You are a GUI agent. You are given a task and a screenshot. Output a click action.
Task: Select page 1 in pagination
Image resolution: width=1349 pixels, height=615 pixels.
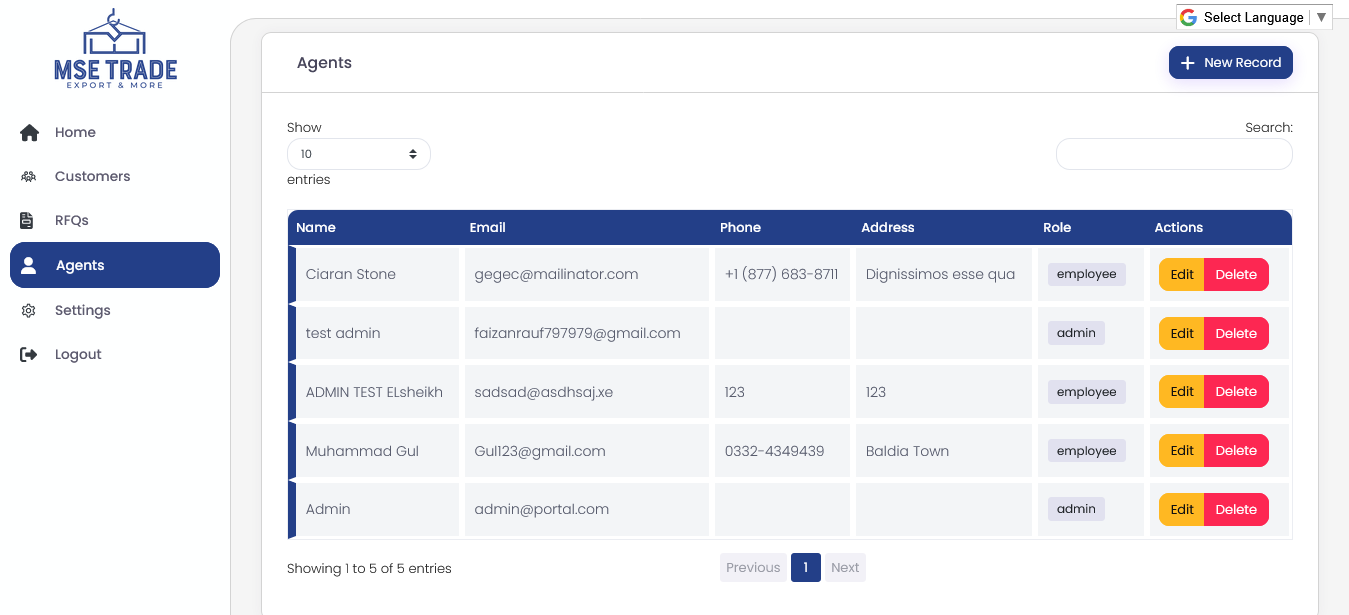805,567
